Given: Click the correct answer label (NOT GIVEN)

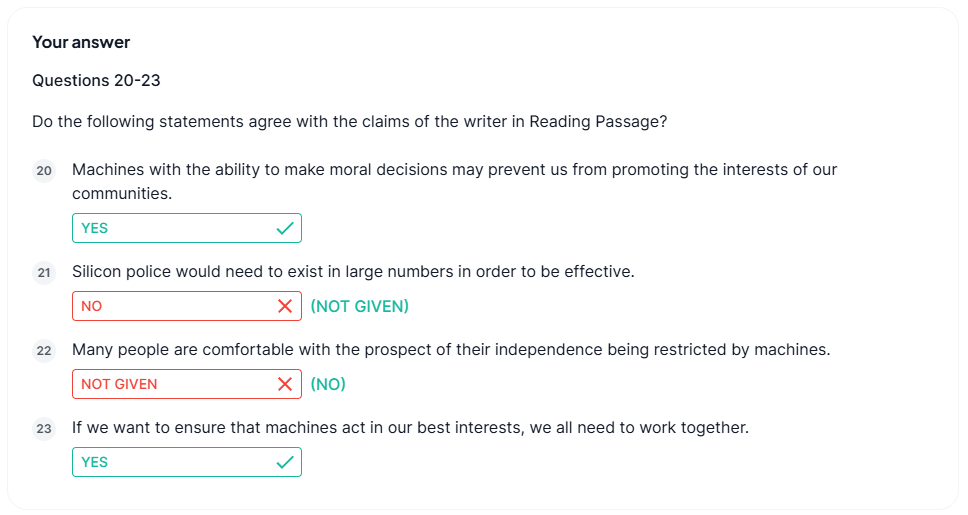Looking at the screenshot, I should 359,306.
